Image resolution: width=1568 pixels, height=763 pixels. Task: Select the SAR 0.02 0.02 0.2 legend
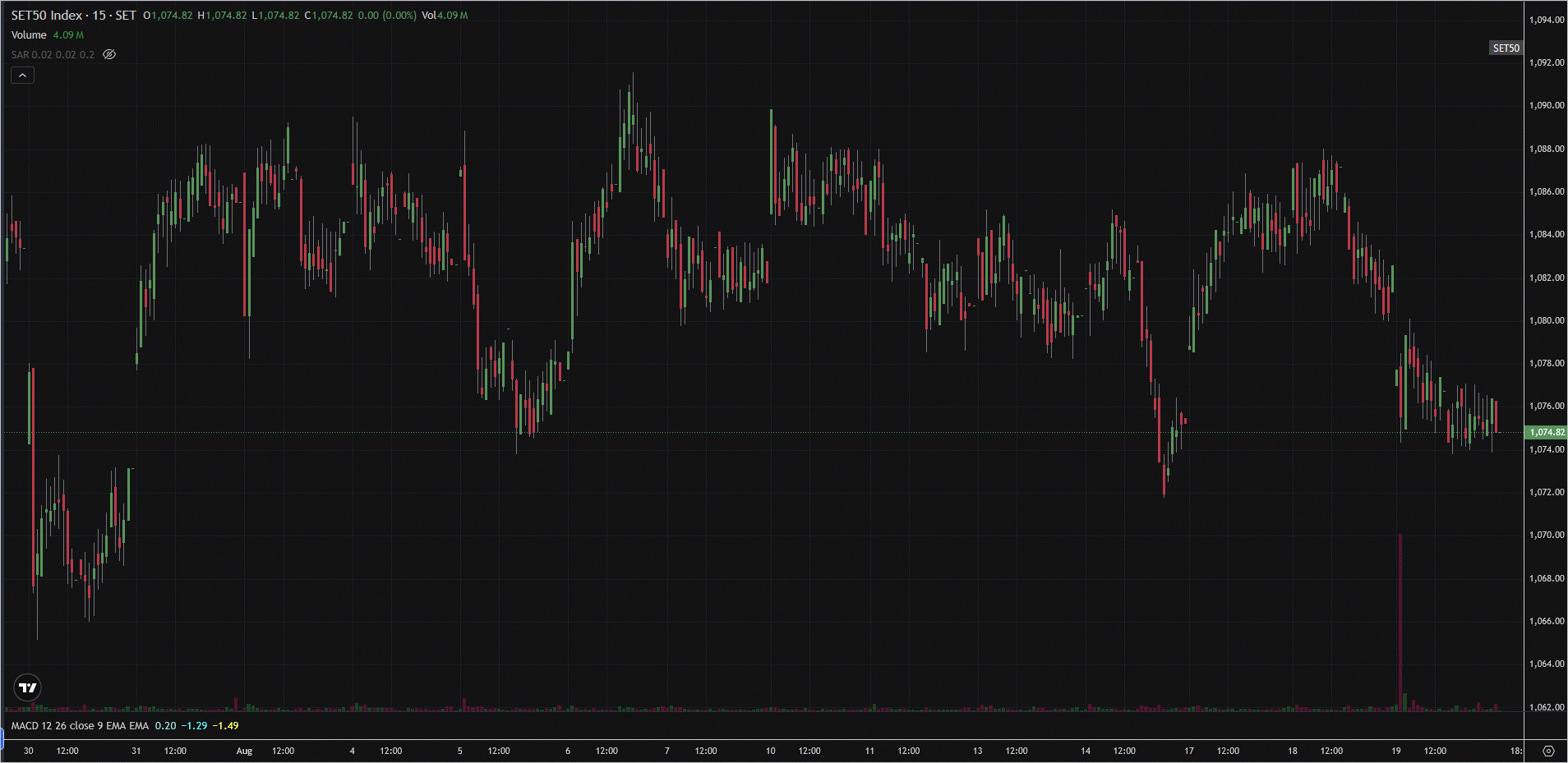53,55
